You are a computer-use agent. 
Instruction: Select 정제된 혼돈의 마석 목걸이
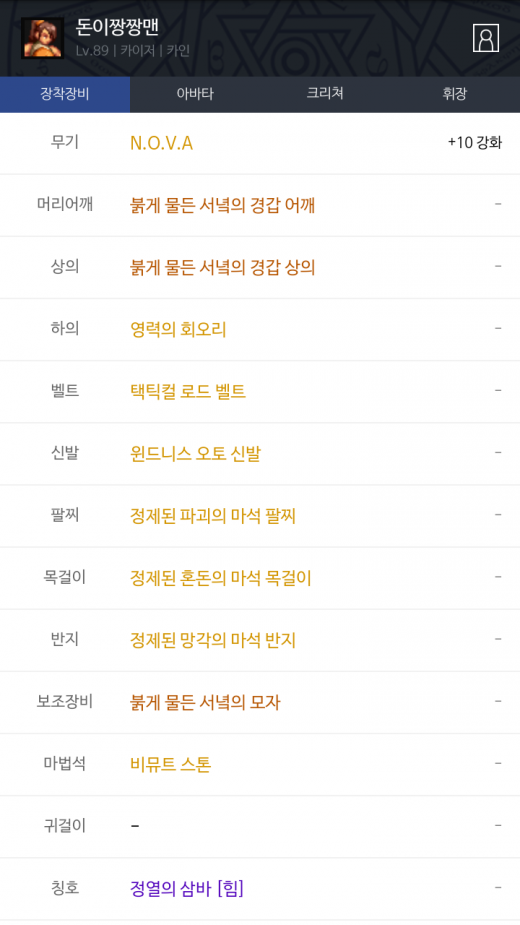(x=221, y=578)
